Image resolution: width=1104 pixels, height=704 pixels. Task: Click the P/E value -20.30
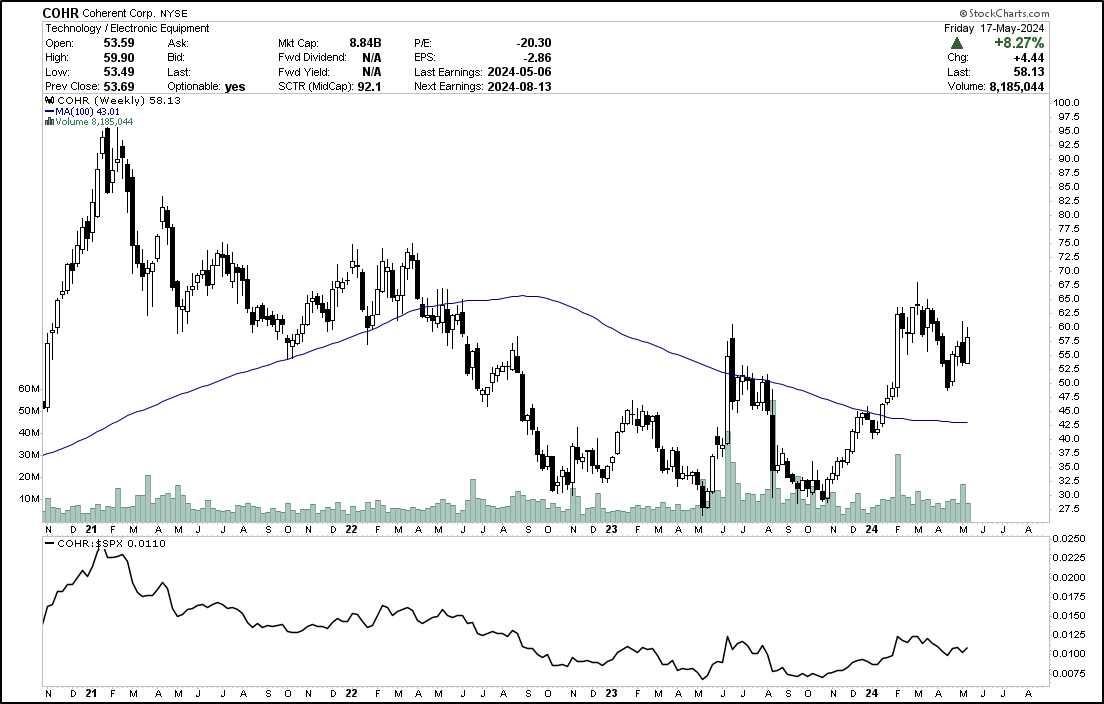pos(534,43)
